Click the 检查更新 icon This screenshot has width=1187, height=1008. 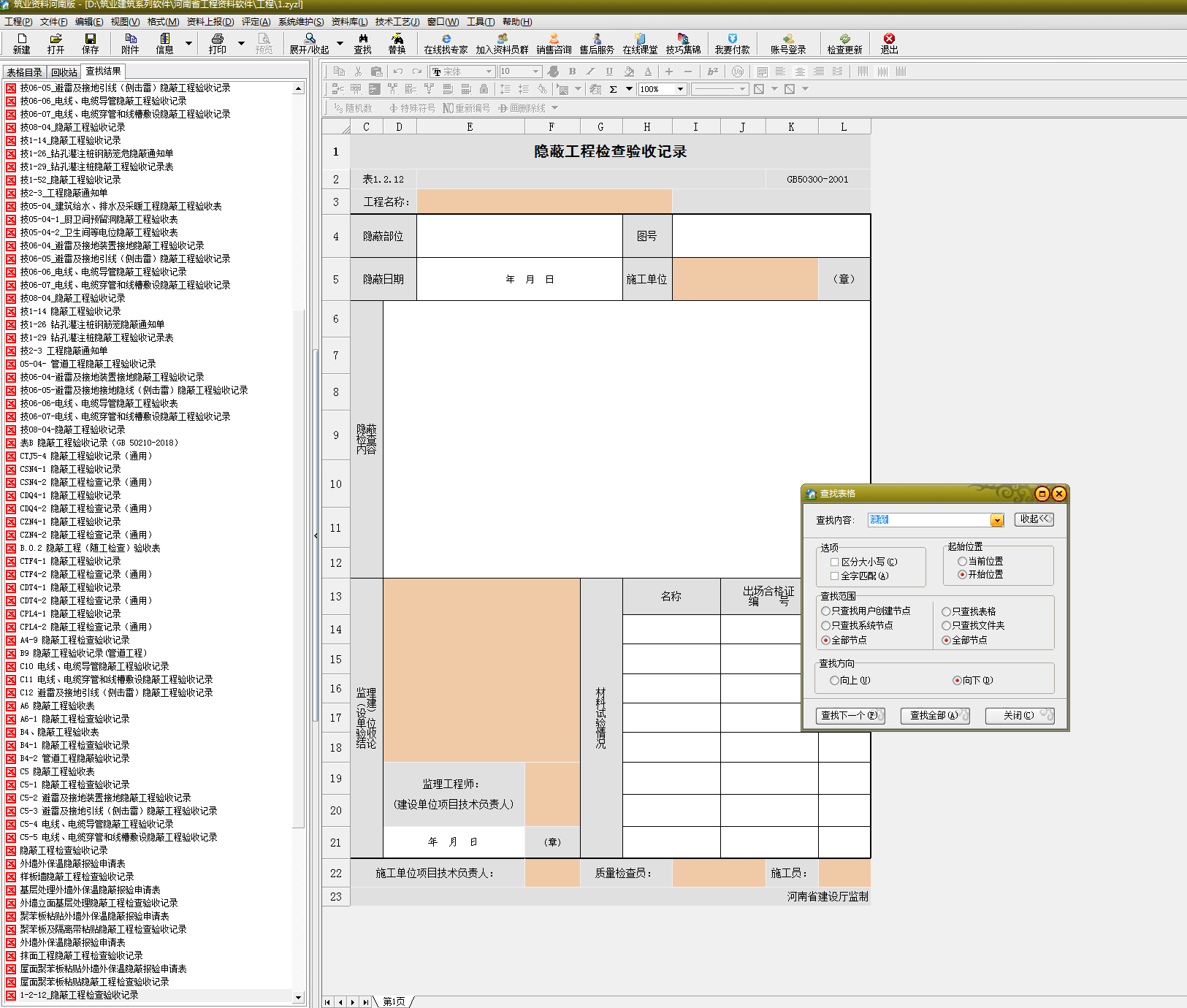tap(844, 44)
